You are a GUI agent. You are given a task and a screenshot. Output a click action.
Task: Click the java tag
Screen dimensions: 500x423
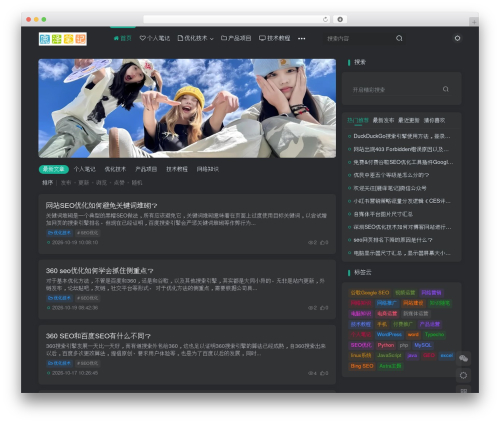tap(412, 355)
